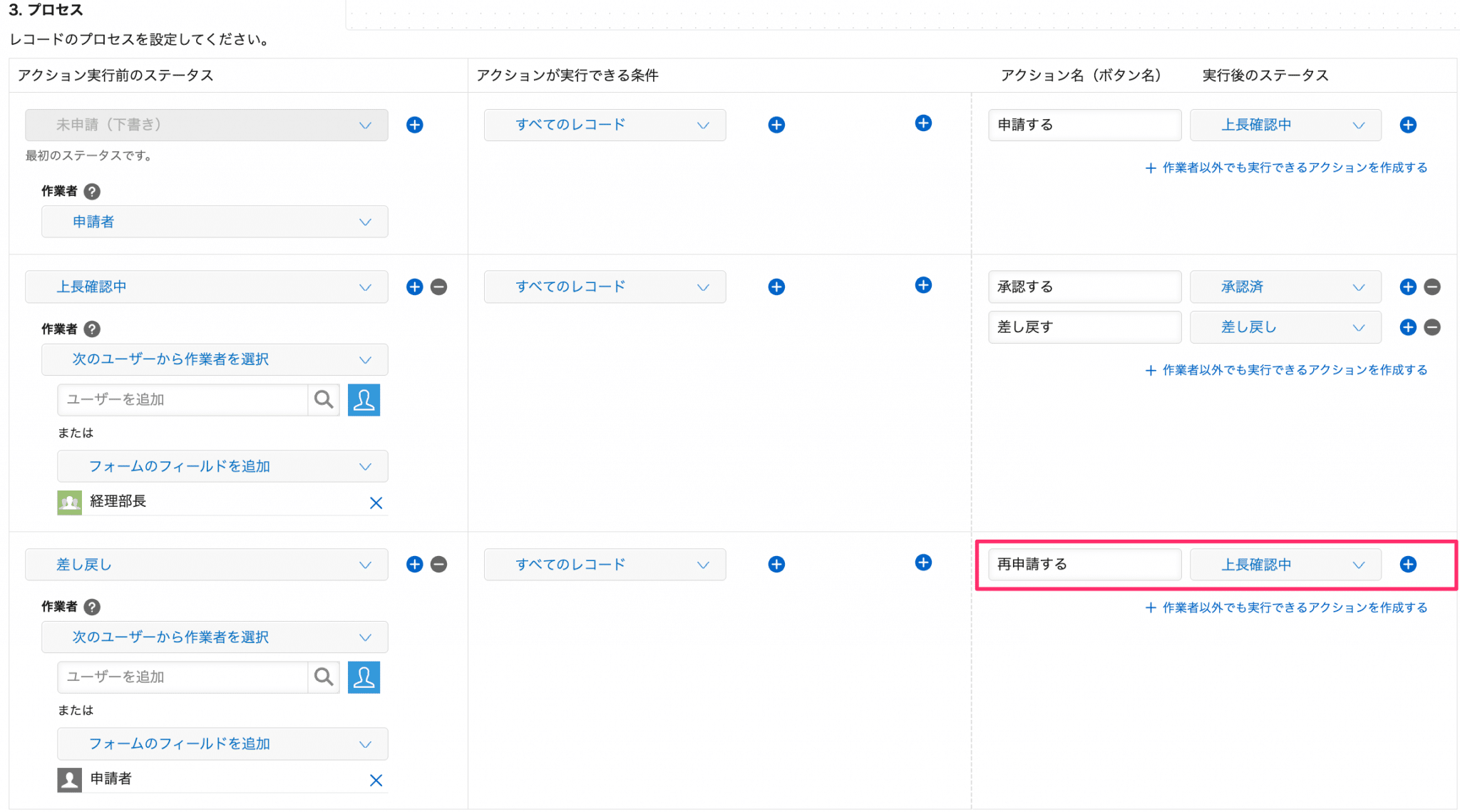Remove the 上長確認中 status row

coord(439,287)
